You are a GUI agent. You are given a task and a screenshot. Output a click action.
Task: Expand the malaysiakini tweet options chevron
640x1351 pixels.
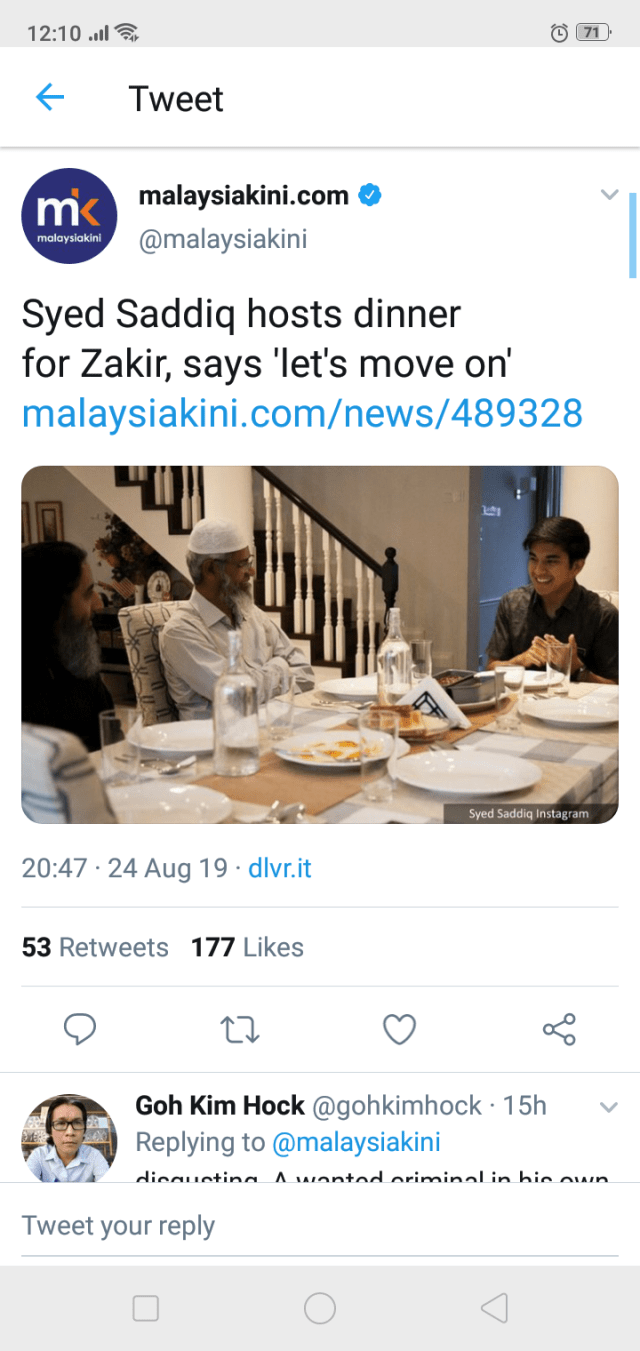[609, 195]
